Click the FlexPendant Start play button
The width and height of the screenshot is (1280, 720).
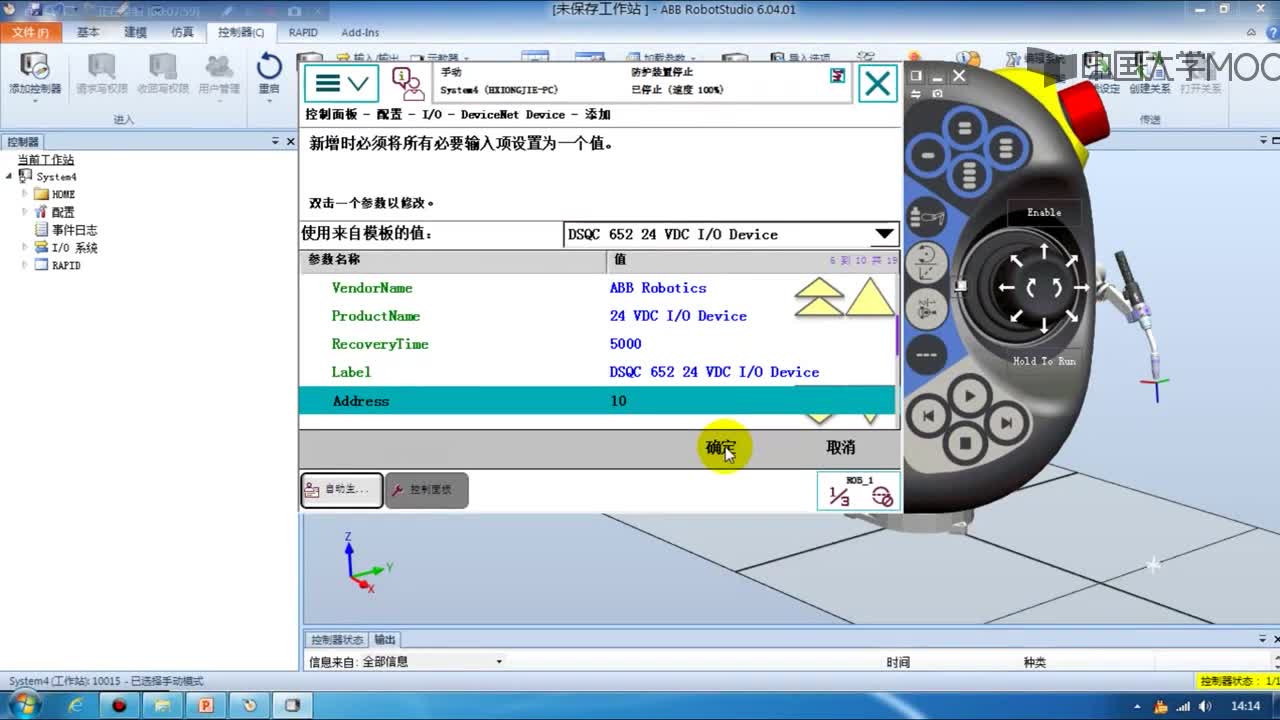968,396
